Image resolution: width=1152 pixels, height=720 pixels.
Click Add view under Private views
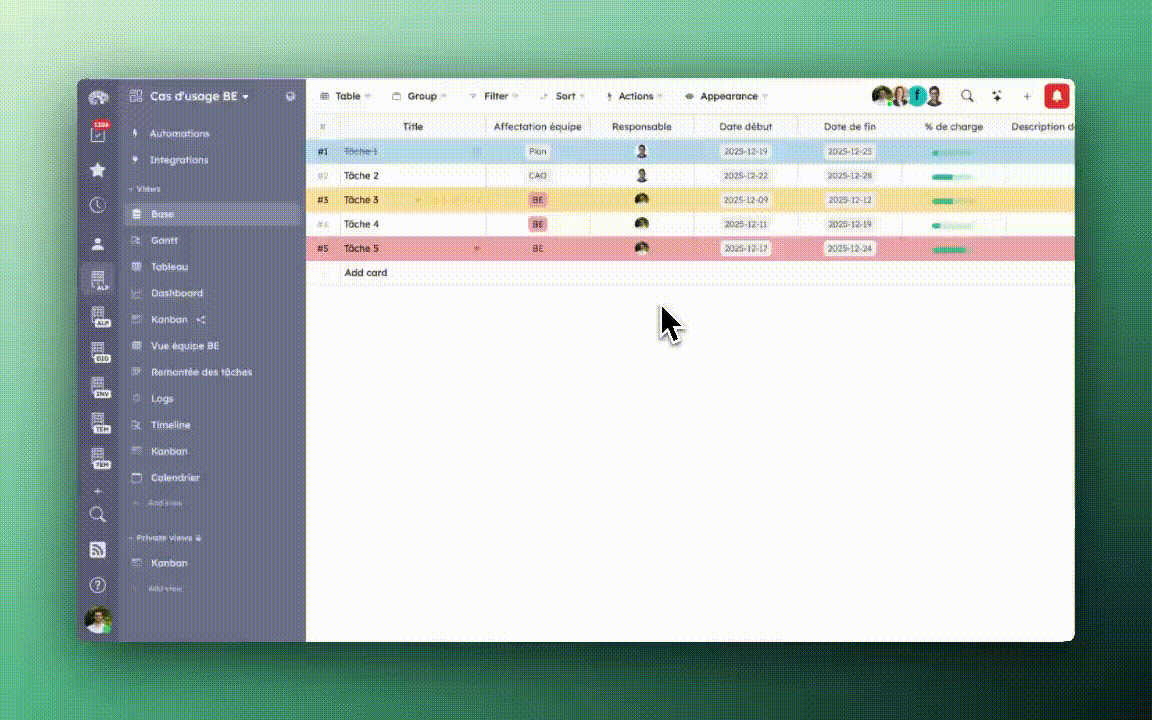tap(164, 588)
